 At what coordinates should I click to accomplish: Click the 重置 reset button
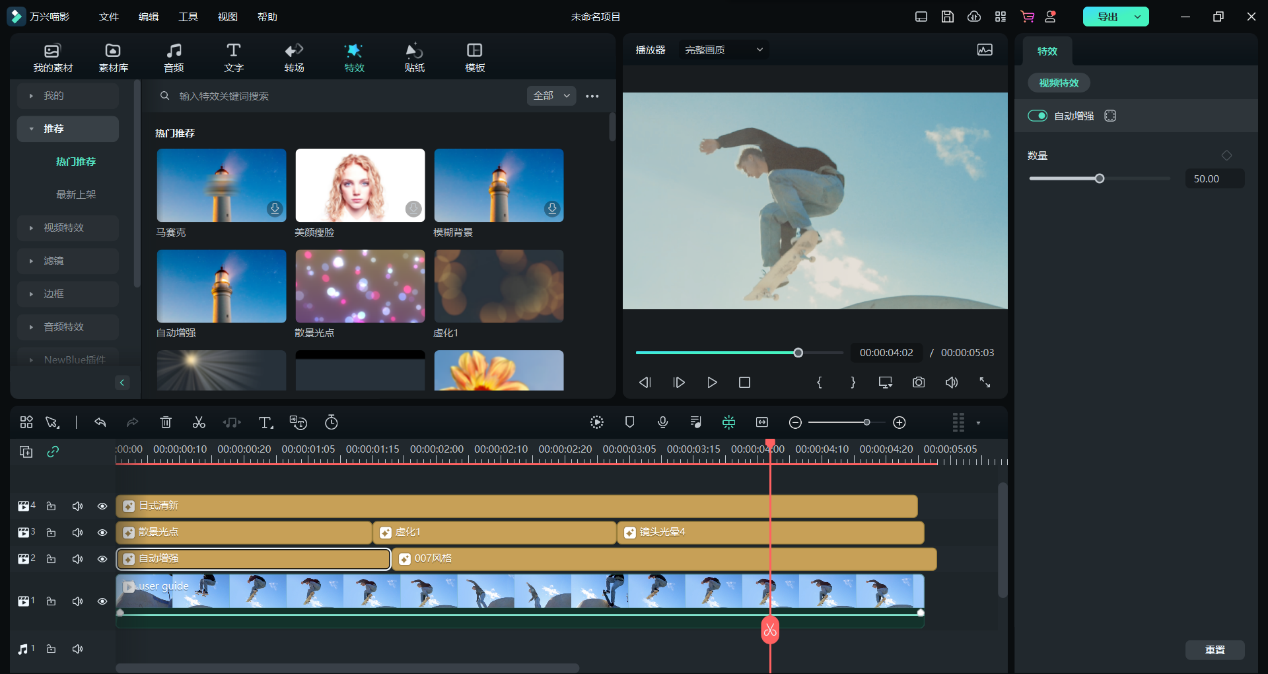click(1215, 650)
